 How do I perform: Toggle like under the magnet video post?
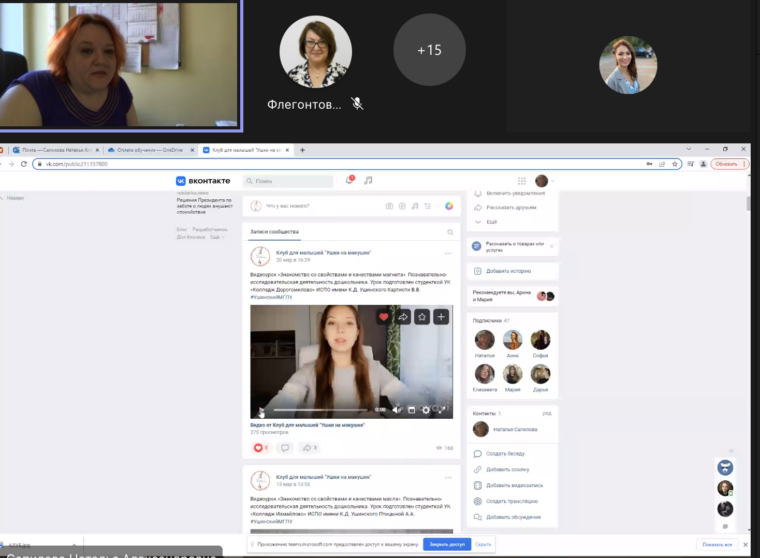click(x=260, y=448)
